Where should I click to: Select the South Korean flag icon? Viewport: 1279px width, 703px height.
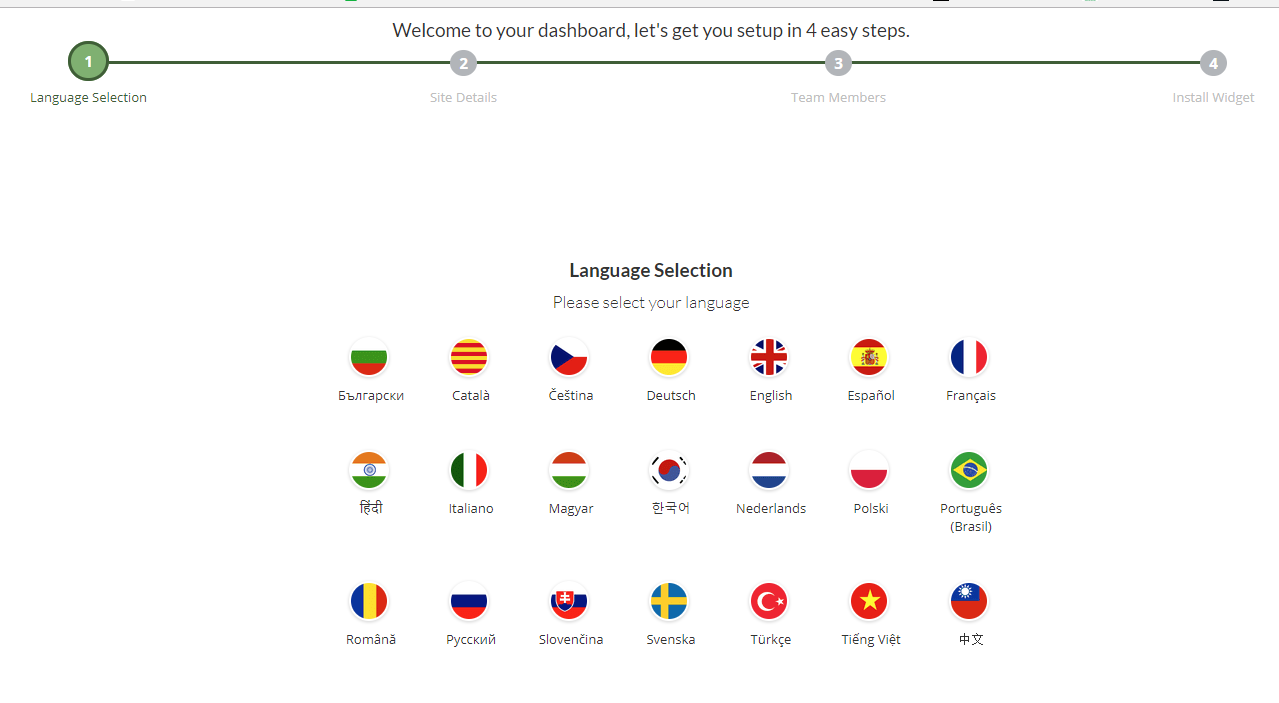pyautogui.click(x=669, y=470)
